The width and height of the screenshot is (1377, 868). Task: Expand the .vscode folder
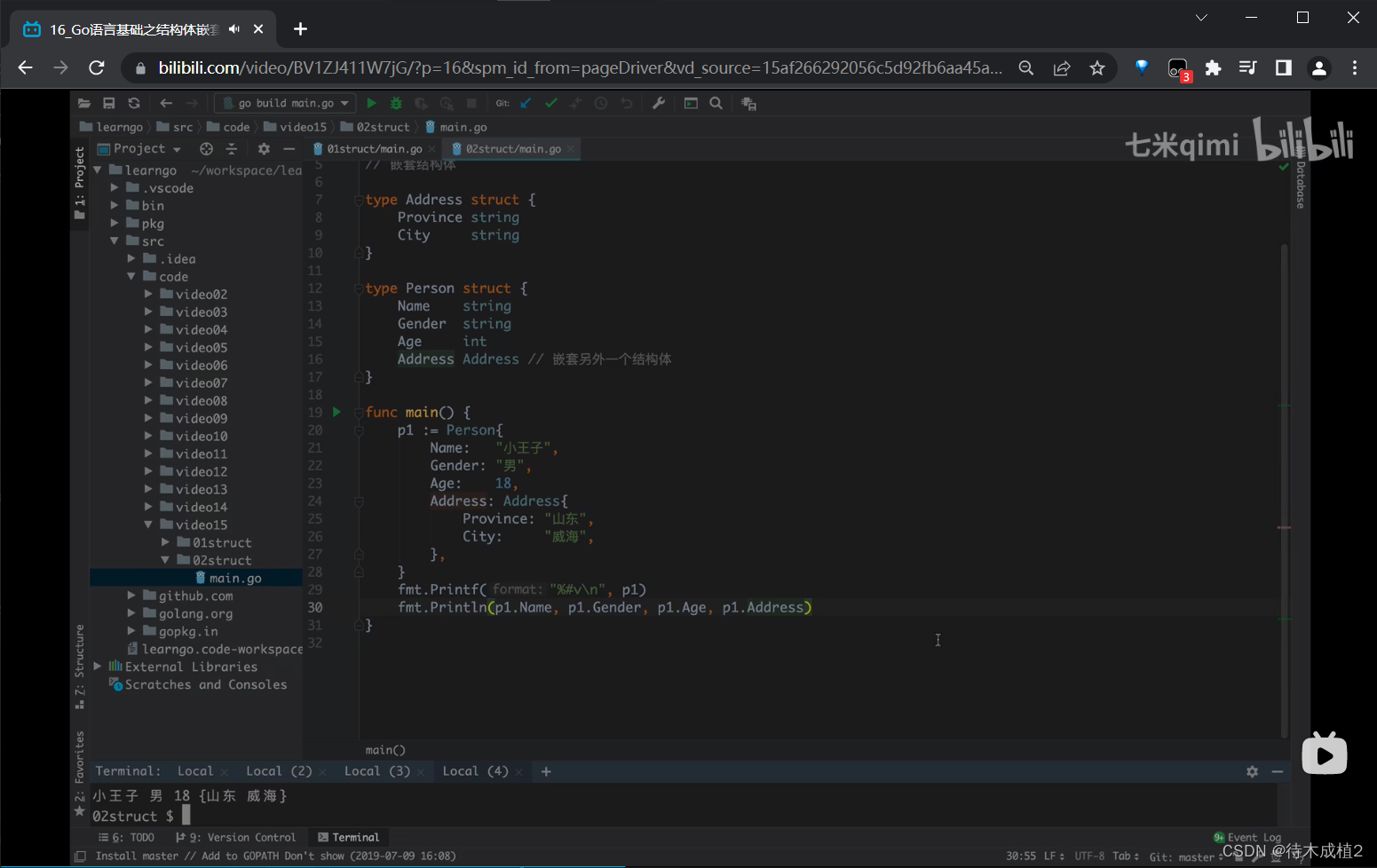pos(115,187)
